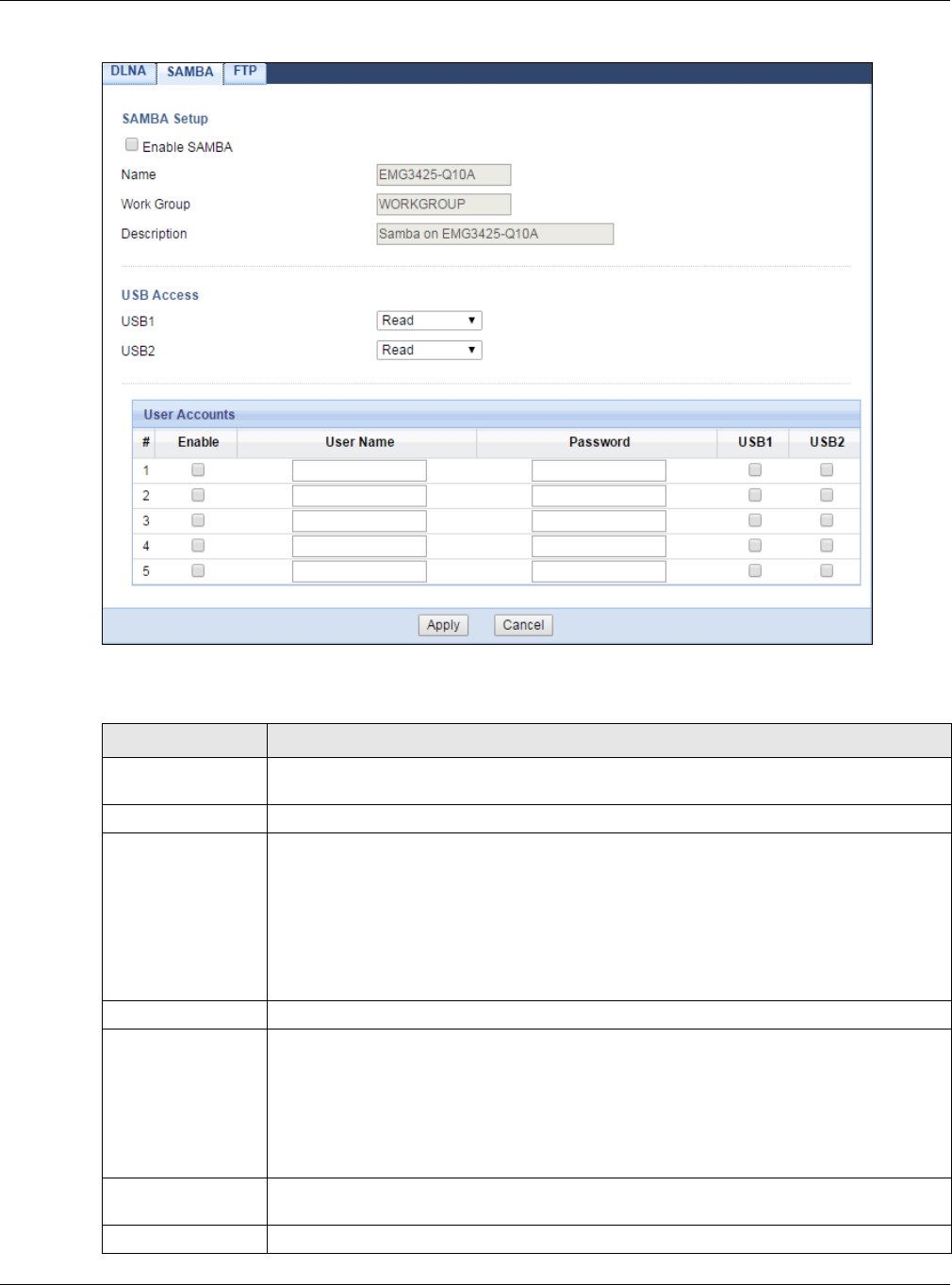952x1285 pixels.
Task: Tick Enable checkbox for user account 4
Action: coord(198,545)
